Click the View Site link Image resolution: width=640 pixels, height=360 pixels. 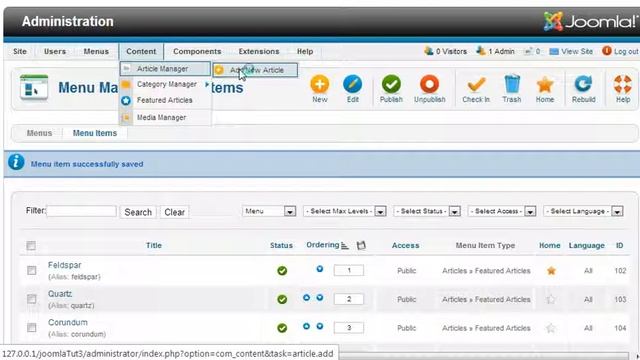[x=571, y=51]
